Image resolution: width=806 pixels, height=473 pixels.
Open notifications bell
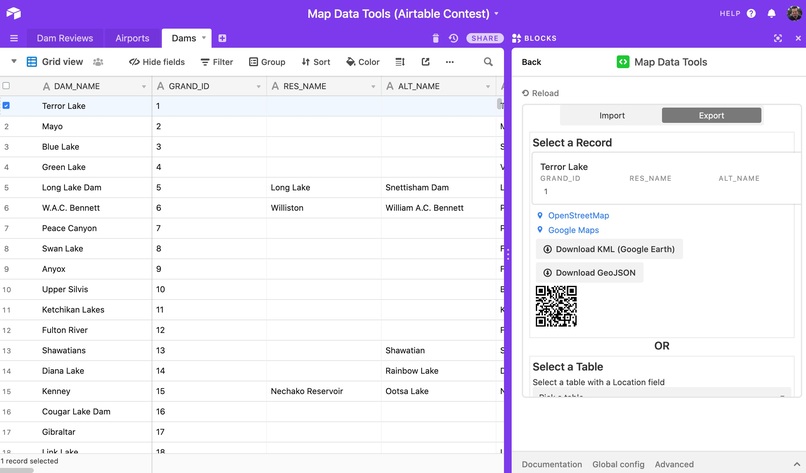pos(771,13)
